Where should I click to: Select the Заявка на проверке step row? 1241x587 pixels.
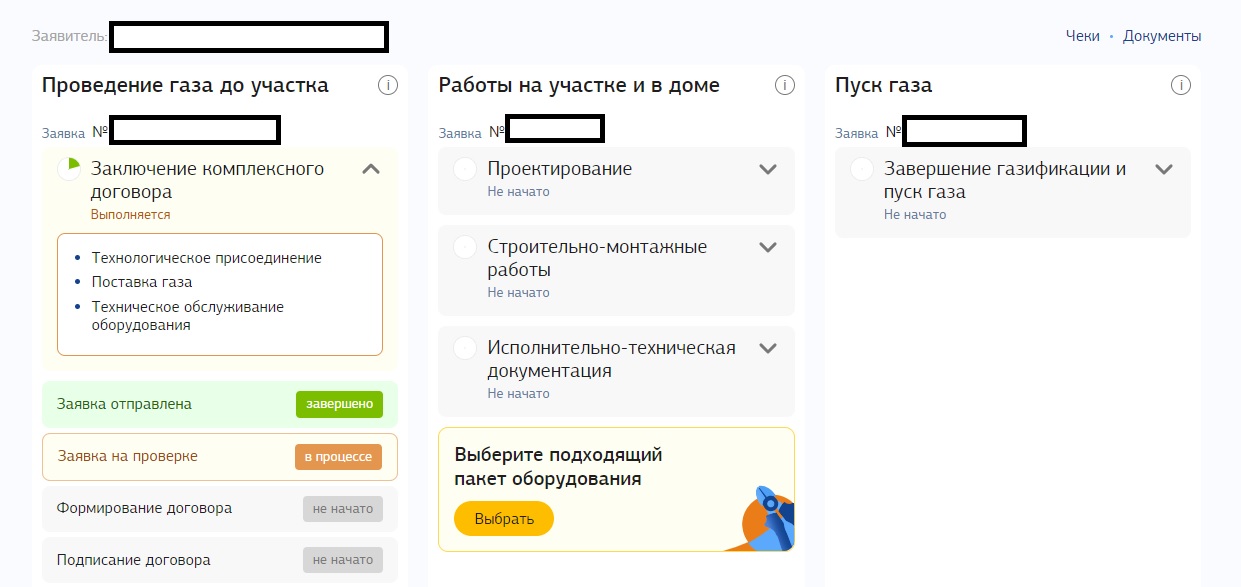(x=220, y=457)
